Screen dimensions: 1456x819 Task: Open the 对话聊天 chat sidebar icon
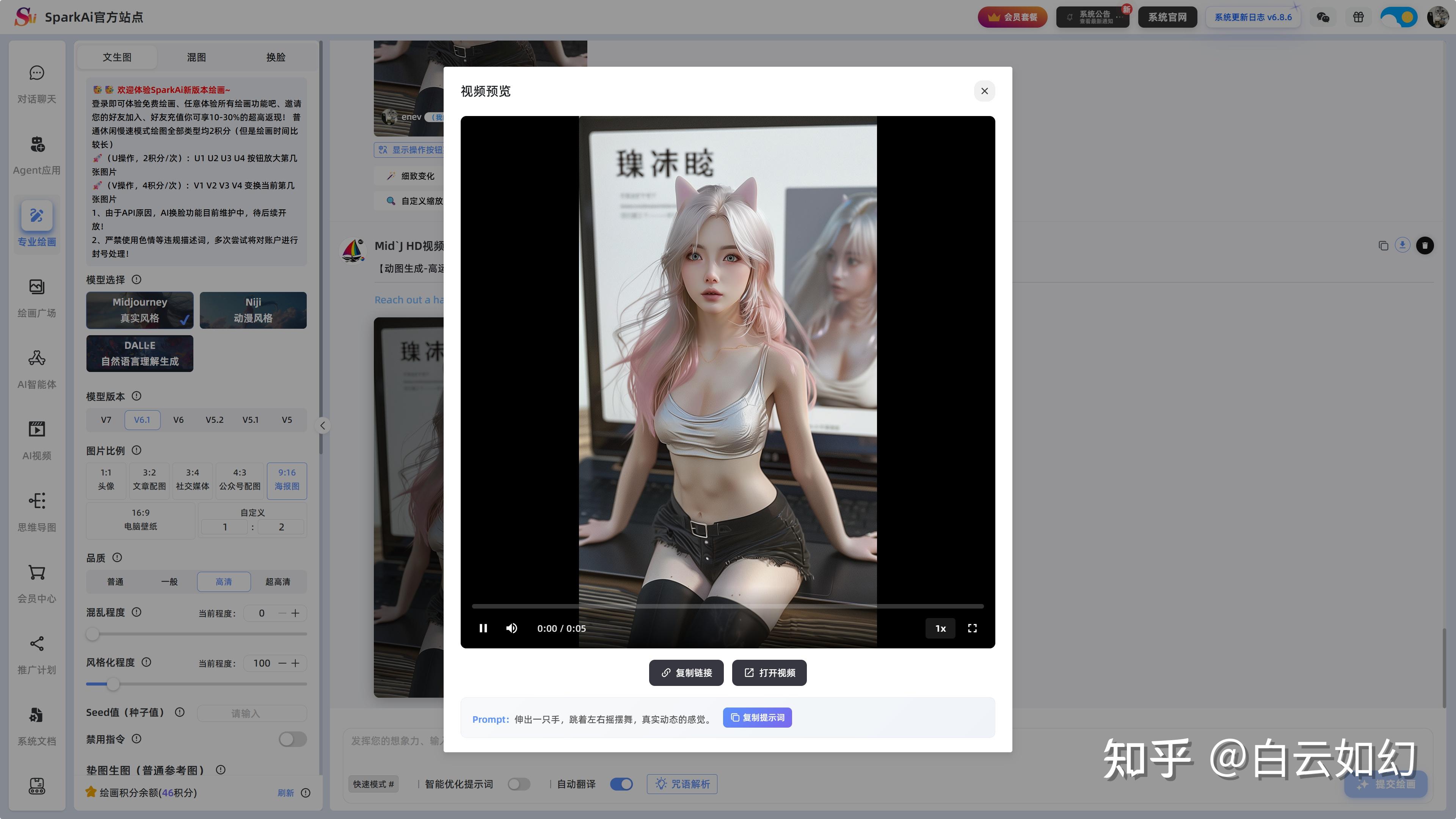[x=37, y=74]
